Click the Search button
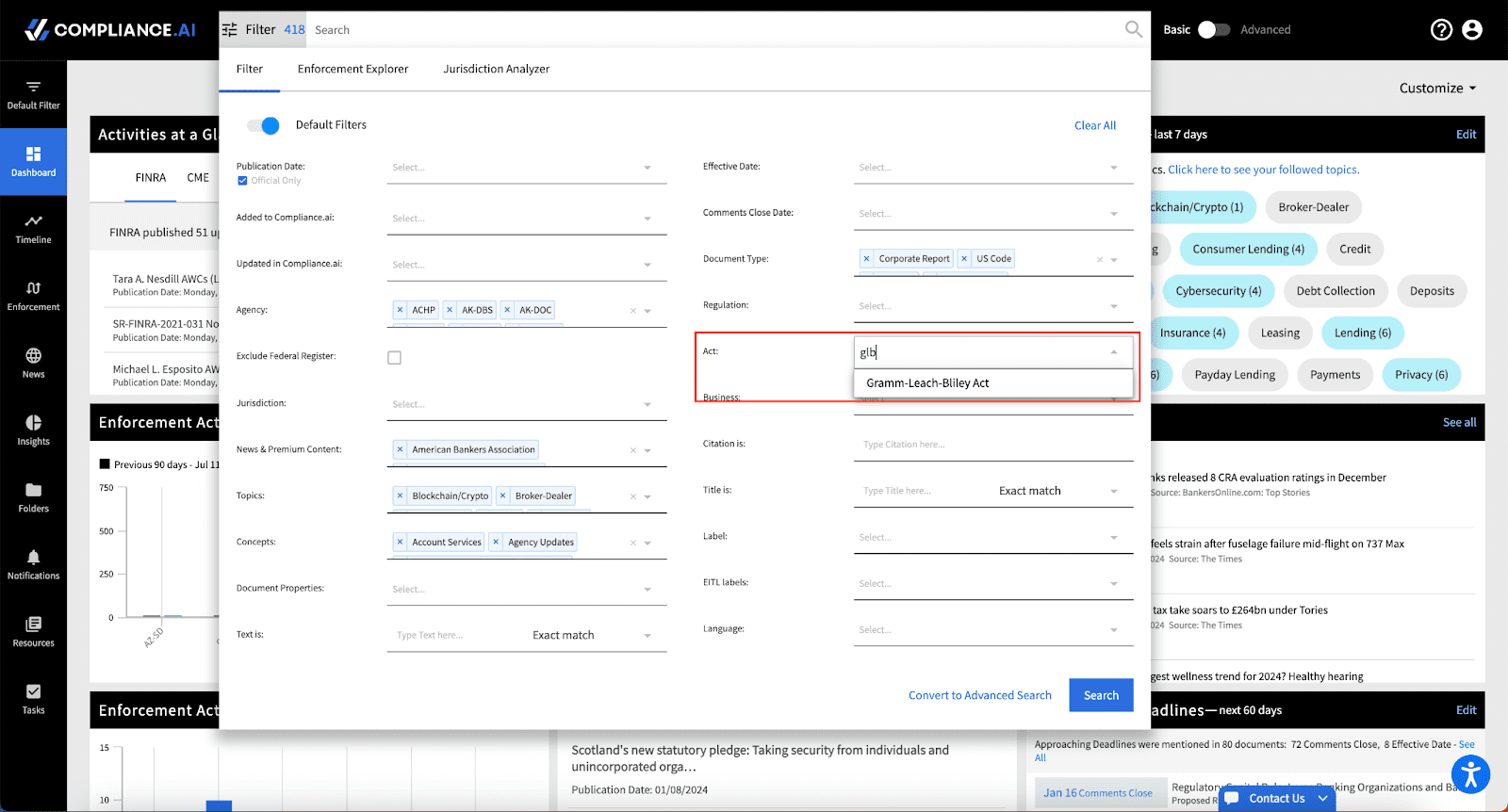The height and width of the screenshot is (812, 1508). pyautogui.click(x=1101, y=695)
